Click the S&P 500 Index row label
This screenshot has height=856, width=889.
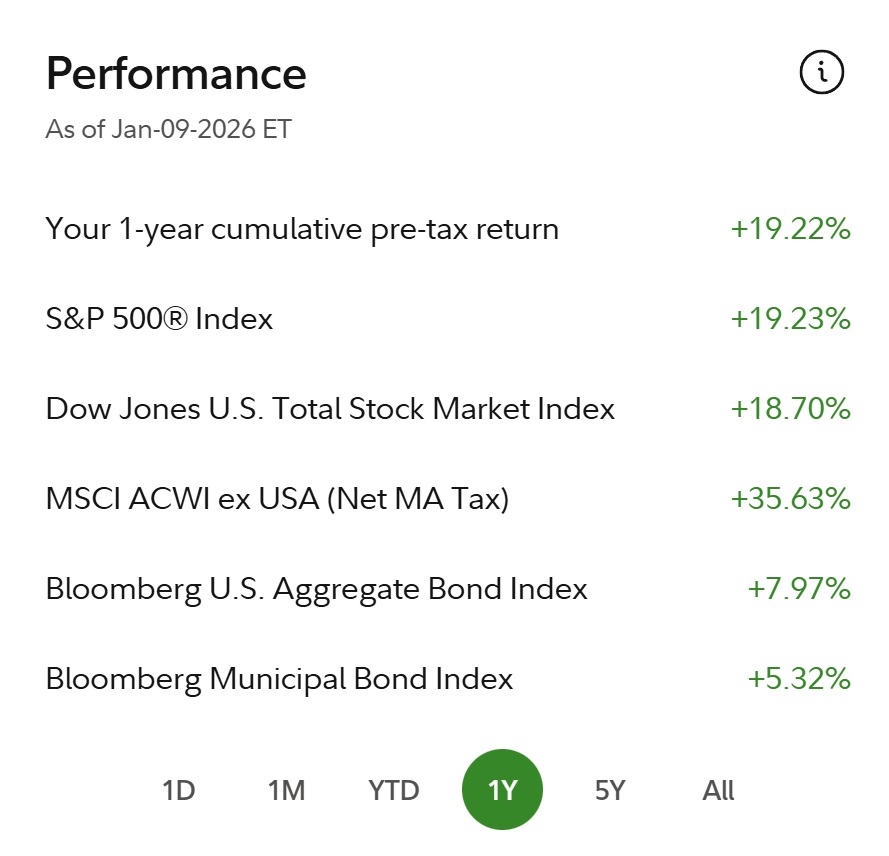coord(159,319)
